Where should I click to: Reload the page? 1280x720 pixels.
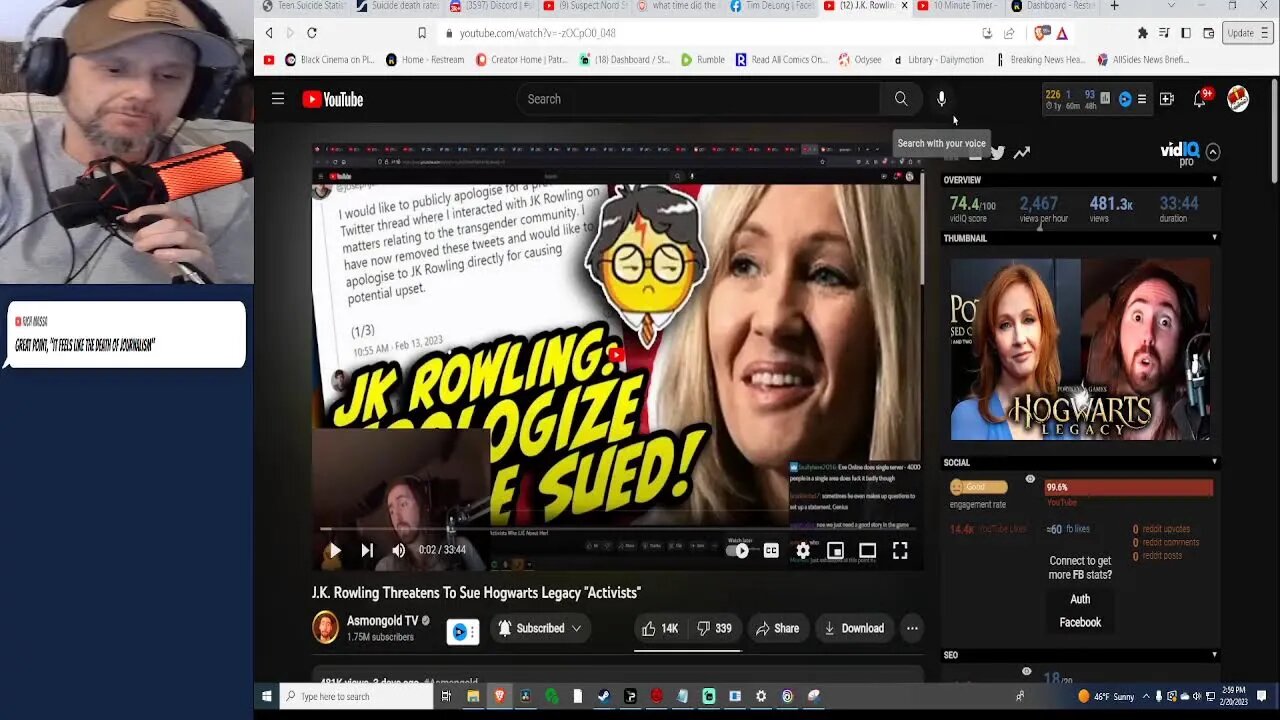pos(312,33)
